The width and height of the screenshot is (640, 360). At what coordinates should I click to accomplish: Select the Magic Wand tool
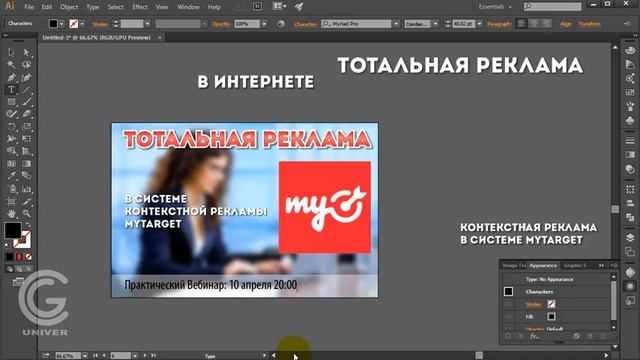[x=11, y=64]
